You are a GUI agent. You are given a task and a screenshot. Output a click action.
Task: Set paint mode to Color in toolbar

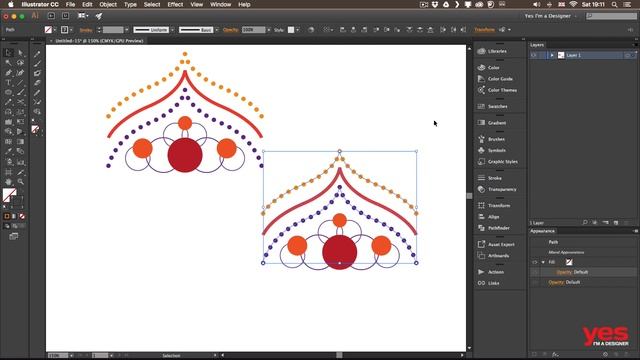7,216
